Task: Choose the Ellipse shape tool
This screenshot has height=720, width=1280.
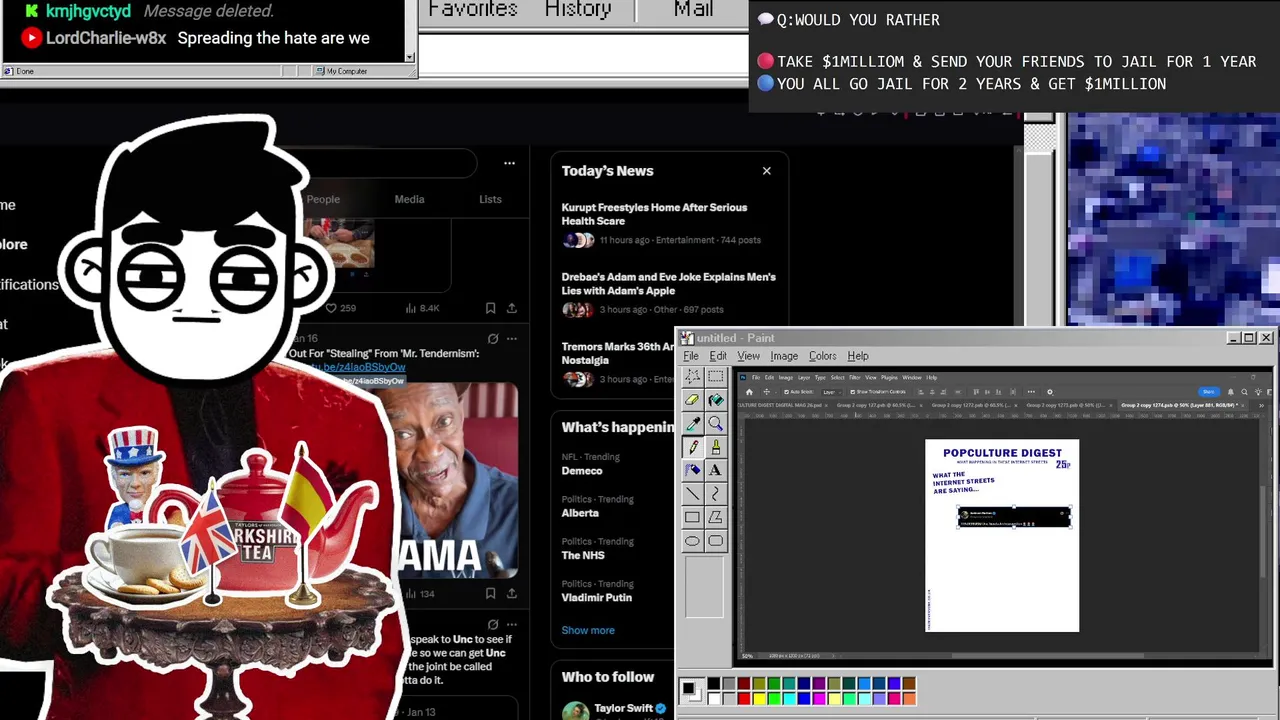Action: point(692,541)
